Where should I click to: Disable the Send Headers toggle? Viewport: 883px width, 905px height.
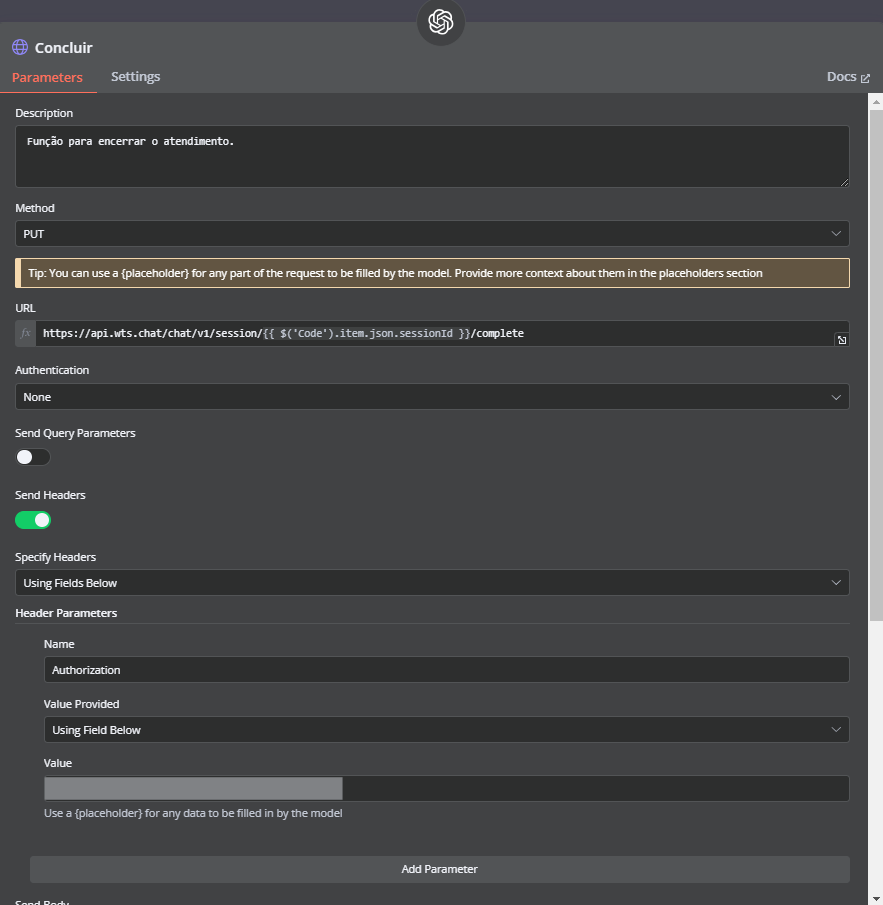[33, 519]
